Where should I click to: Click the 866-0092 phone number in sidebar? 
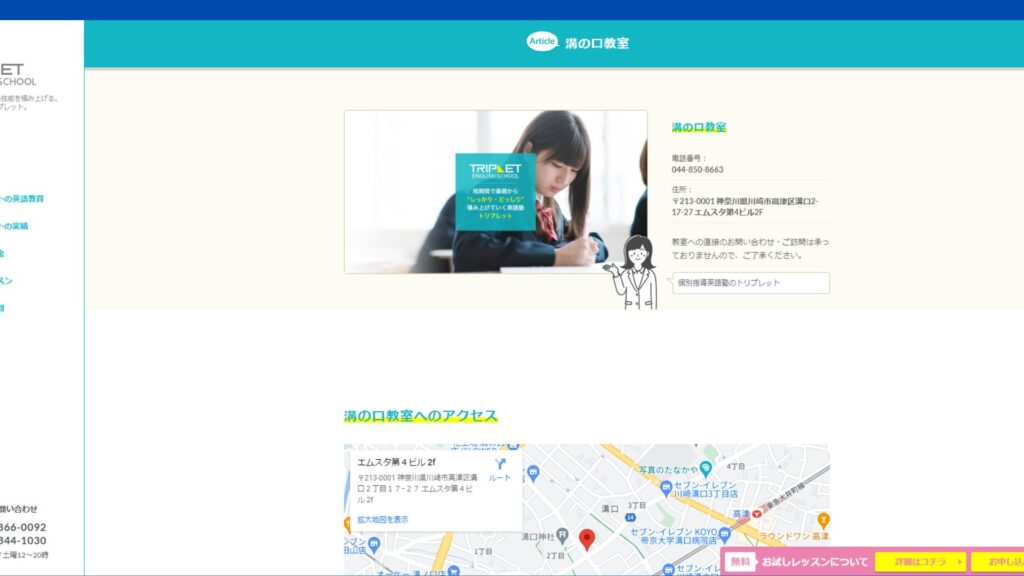point(23,527)
